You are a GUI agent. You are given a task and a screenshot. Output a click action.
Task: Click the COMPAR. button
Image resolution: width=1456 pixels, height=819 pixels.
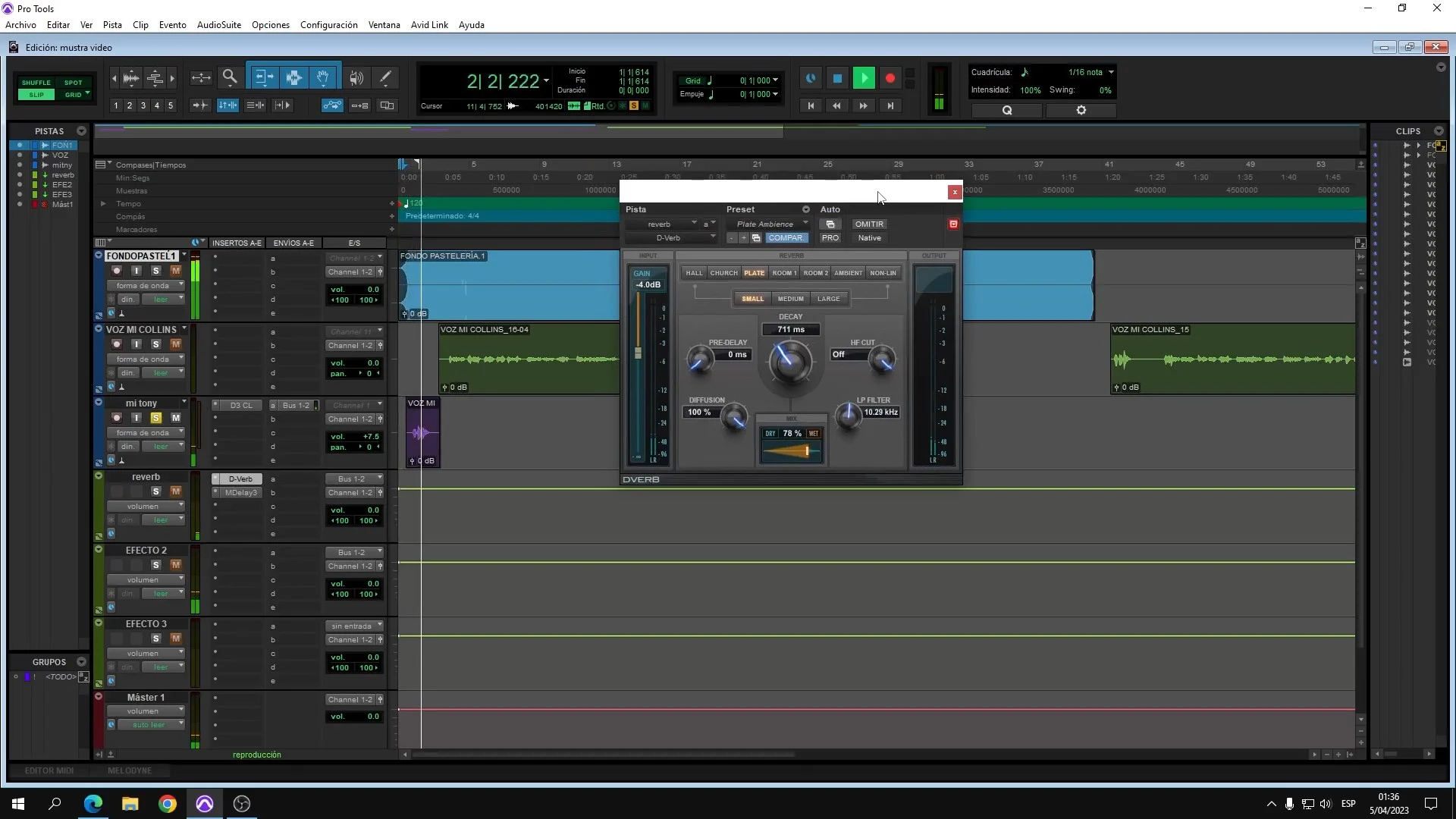pyautogui.click(x=786, y=237)
